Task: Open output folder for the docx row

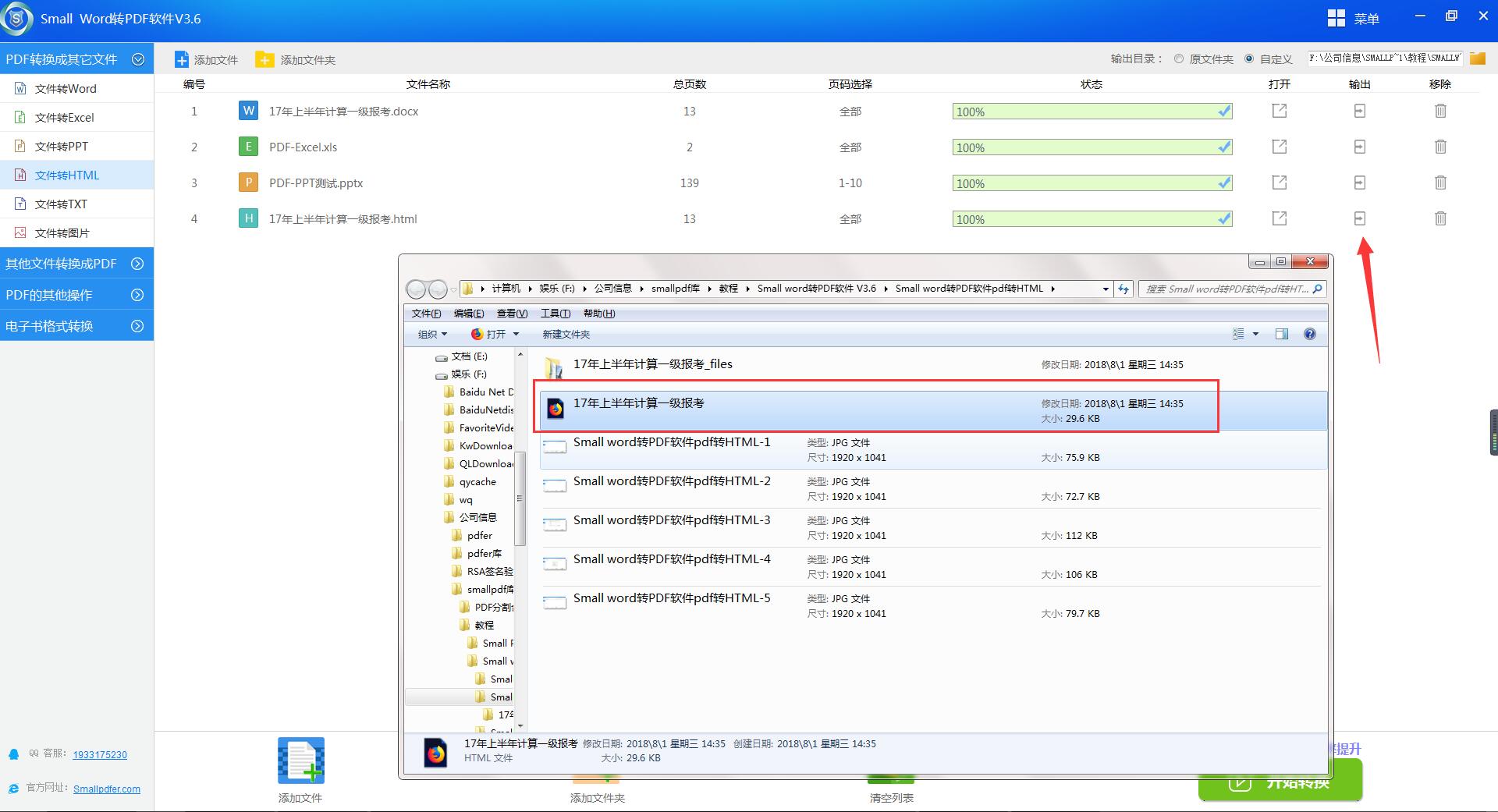Action: [1360, 111]
